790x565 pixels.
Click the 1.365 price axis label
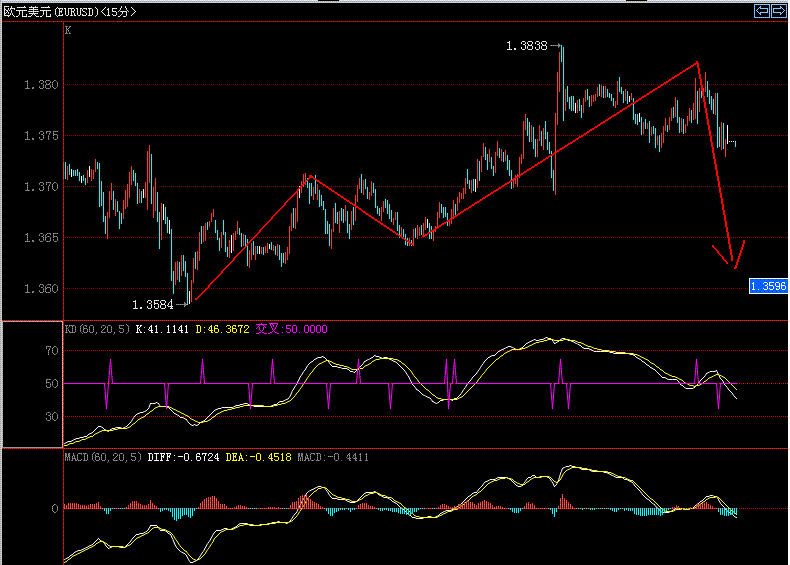pos(41,237)
